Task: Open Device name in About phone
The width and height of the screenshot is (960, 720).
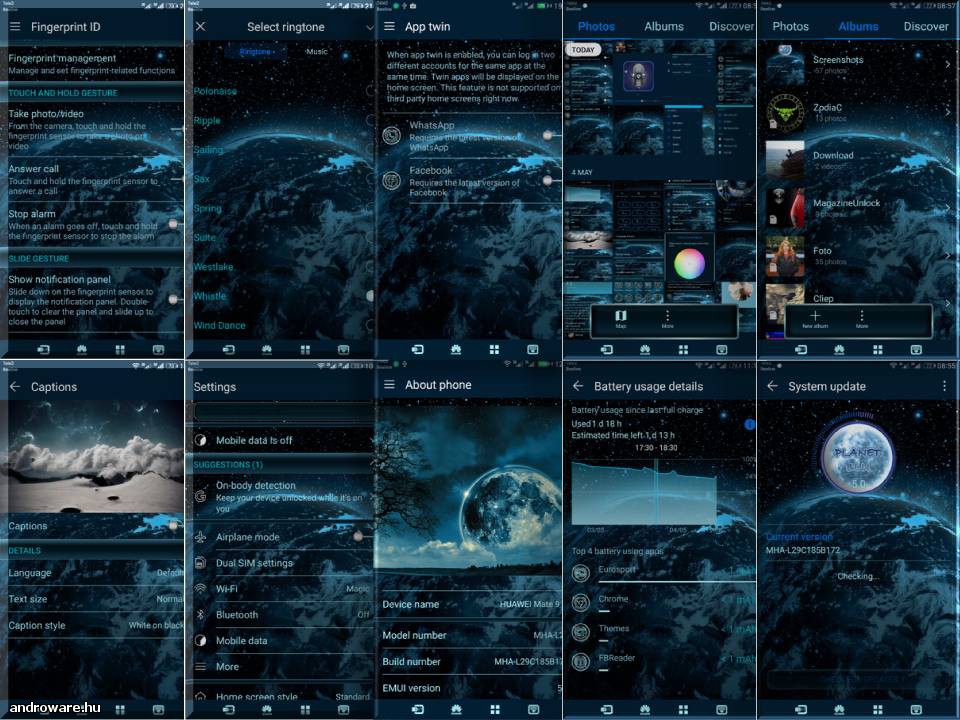Action: (x=470, y=604)
